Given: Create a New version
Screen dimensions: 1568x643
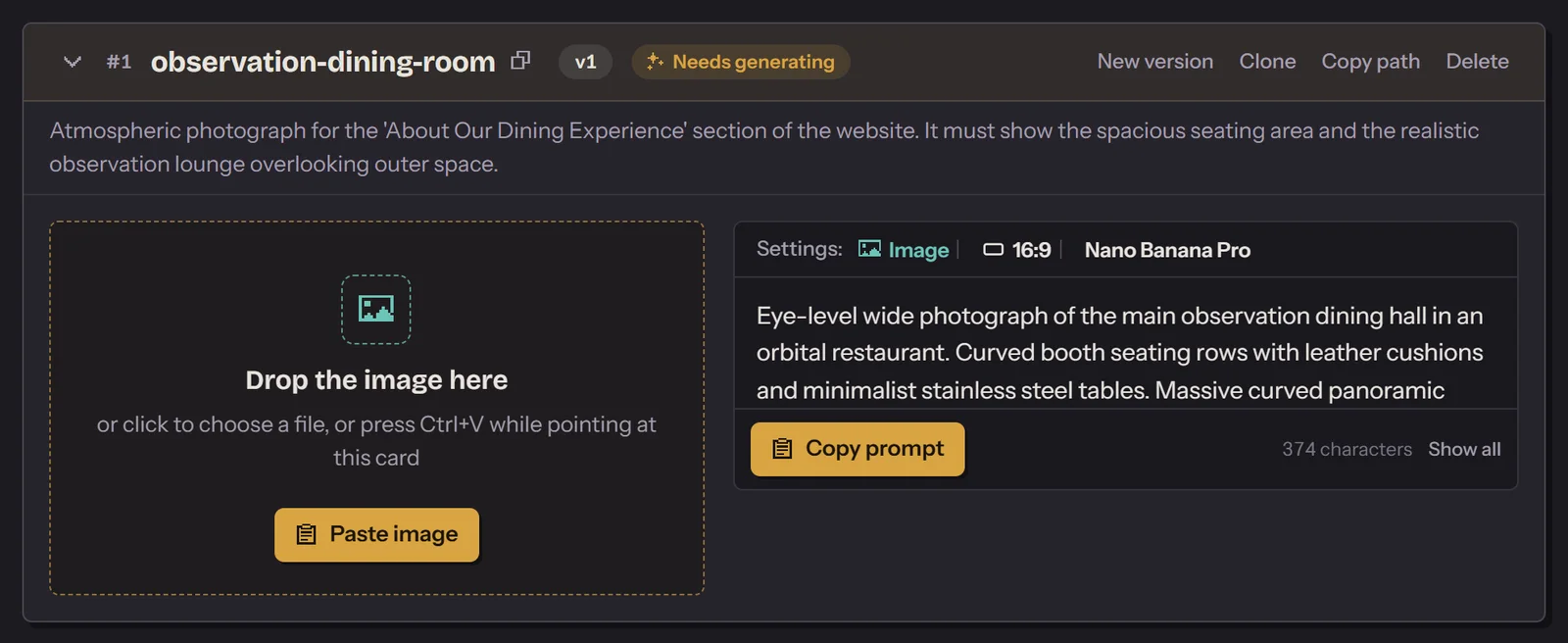Looking at the screenshot, I should click(1155, 61).
